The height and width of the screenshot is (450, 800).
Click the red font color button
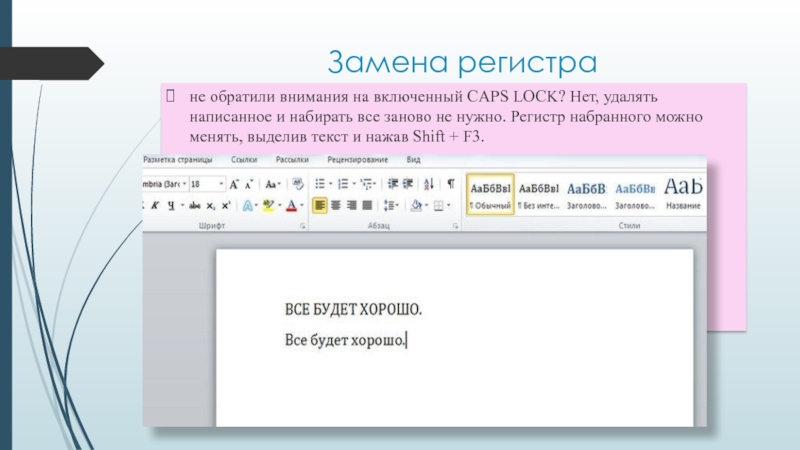(292, 205)
